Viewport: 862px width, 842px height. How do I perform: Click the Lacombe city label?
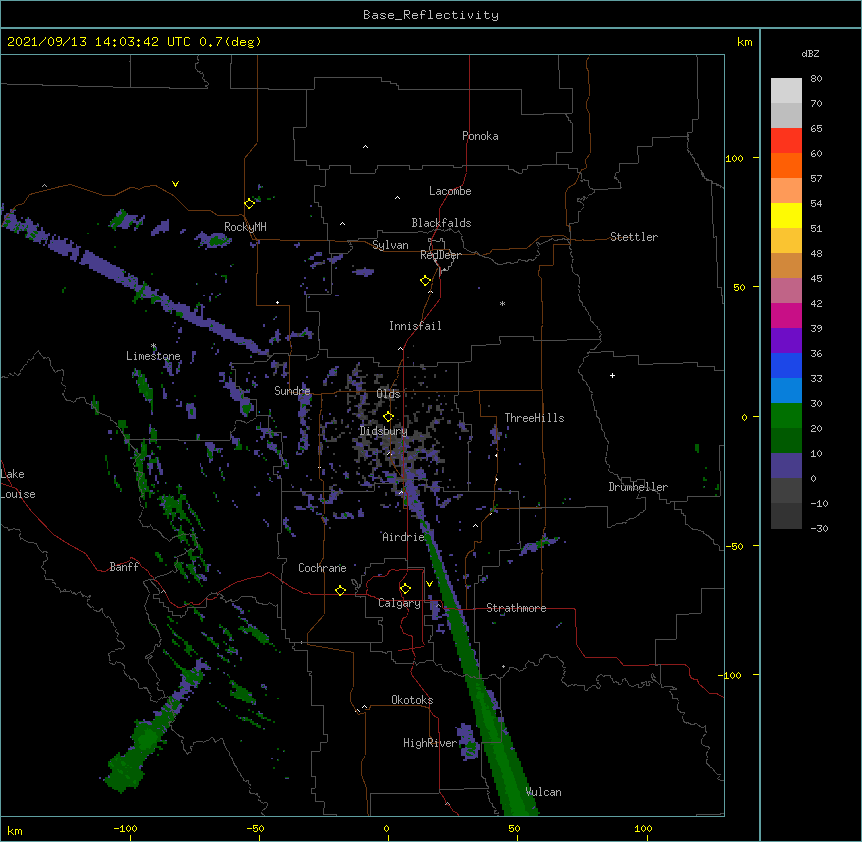(x=450, y=191)
